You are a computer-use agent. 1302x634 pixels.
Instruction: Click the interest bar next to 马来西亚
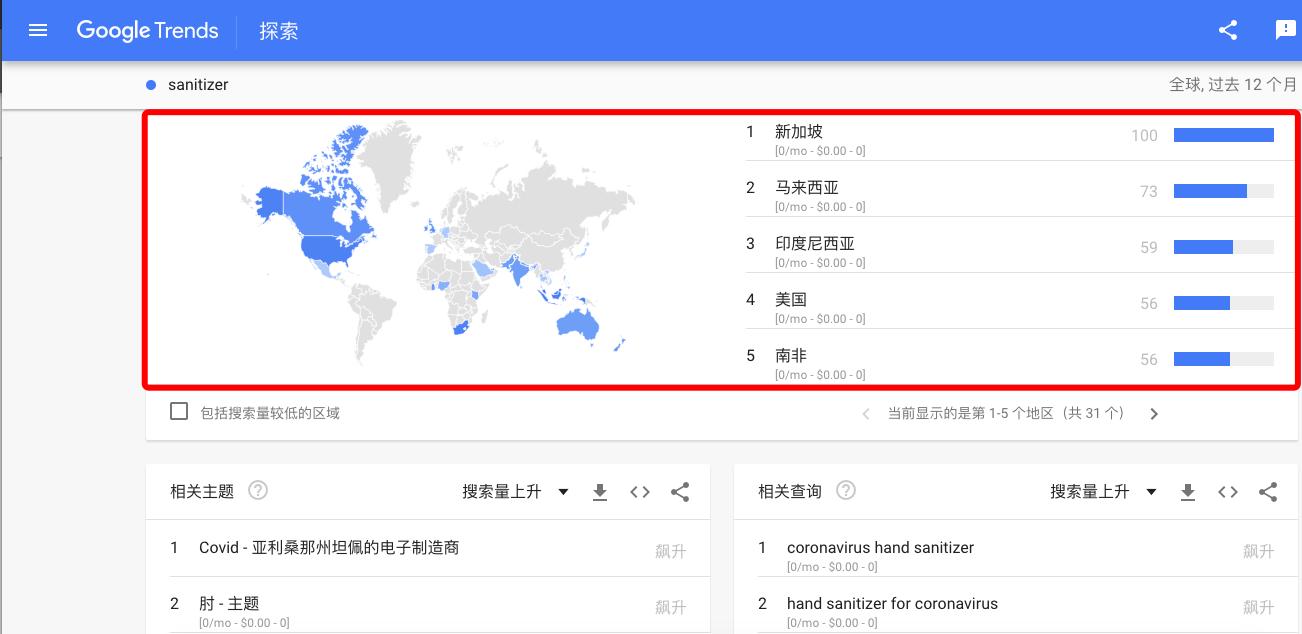tap(1222, 190)
